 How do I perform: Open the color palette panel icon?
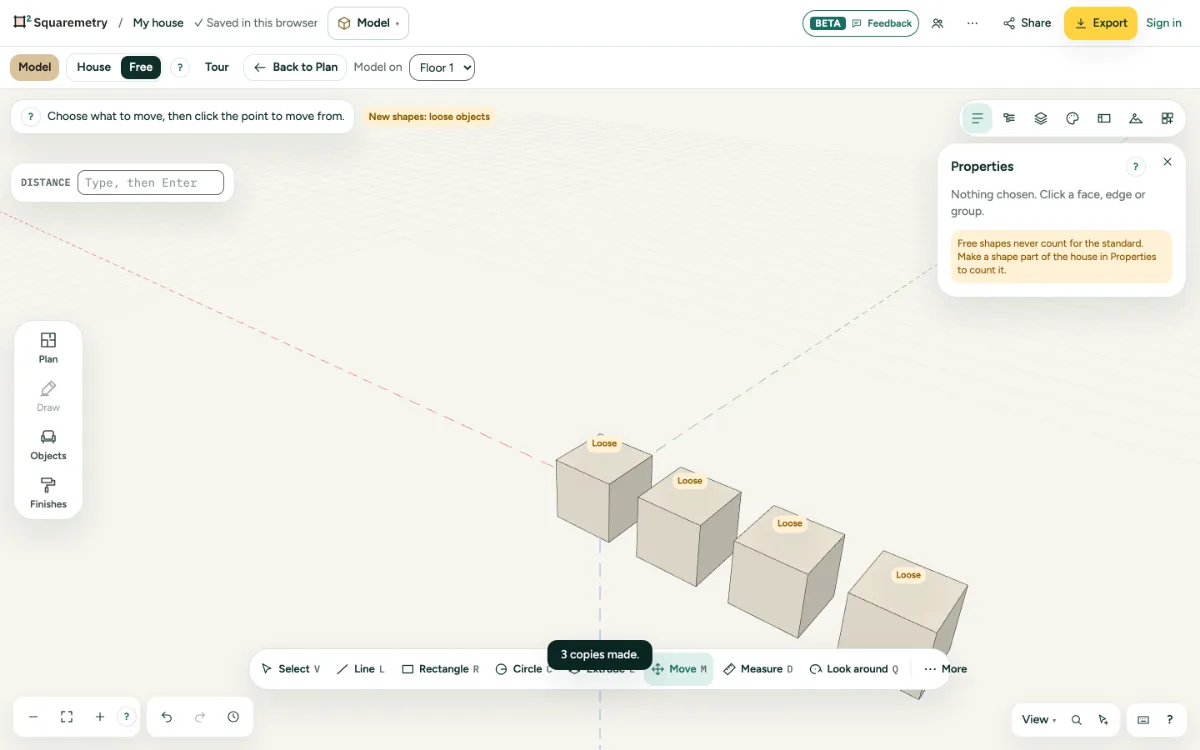click(x=1073, y=118)
